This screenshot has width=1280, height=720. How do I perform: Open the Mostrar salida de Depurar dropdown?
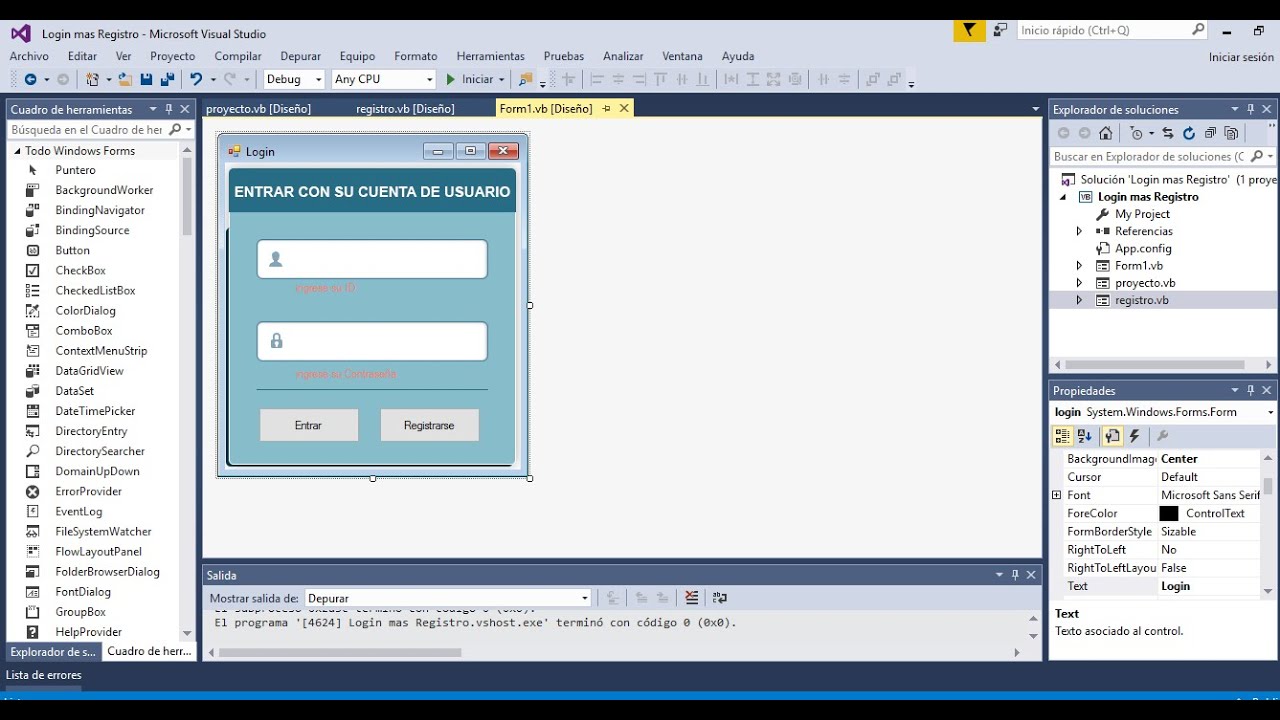(x=585, y=598)
